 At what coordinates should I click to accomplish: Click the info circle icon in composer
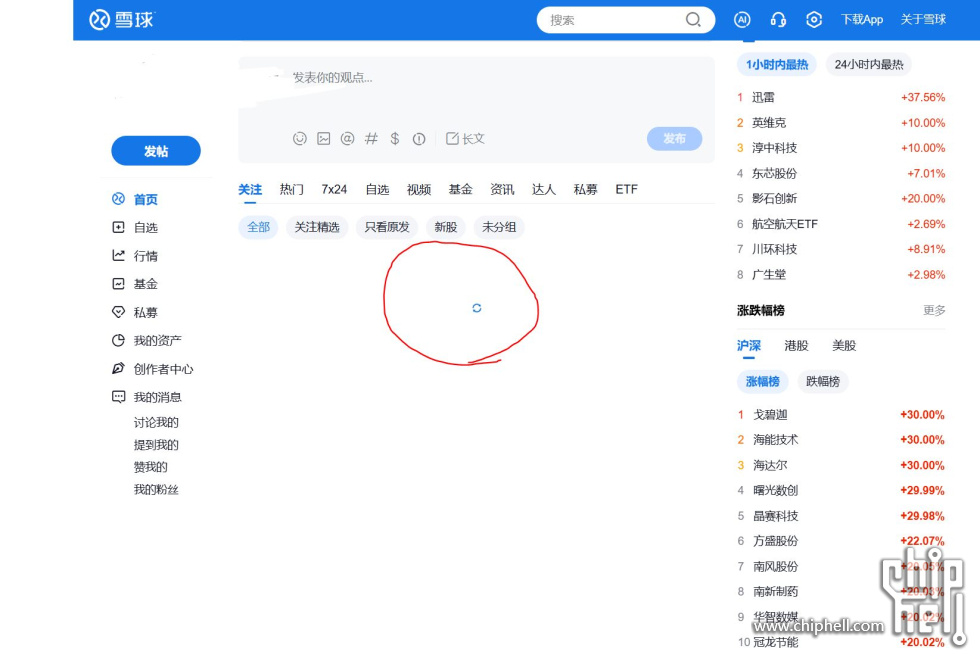419,139
